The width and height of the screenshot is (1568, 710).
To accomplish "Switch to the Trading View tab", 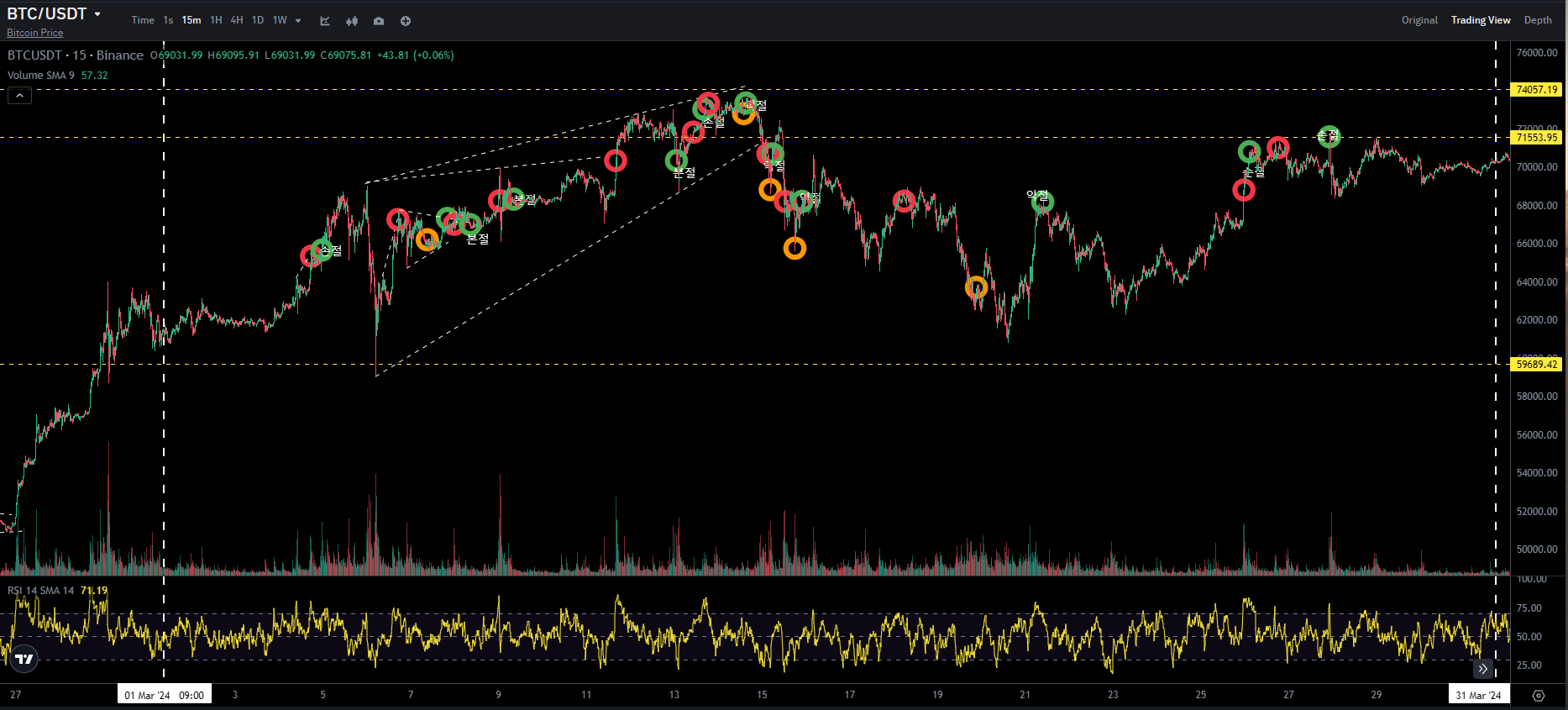I will [x=1481, y=20].
